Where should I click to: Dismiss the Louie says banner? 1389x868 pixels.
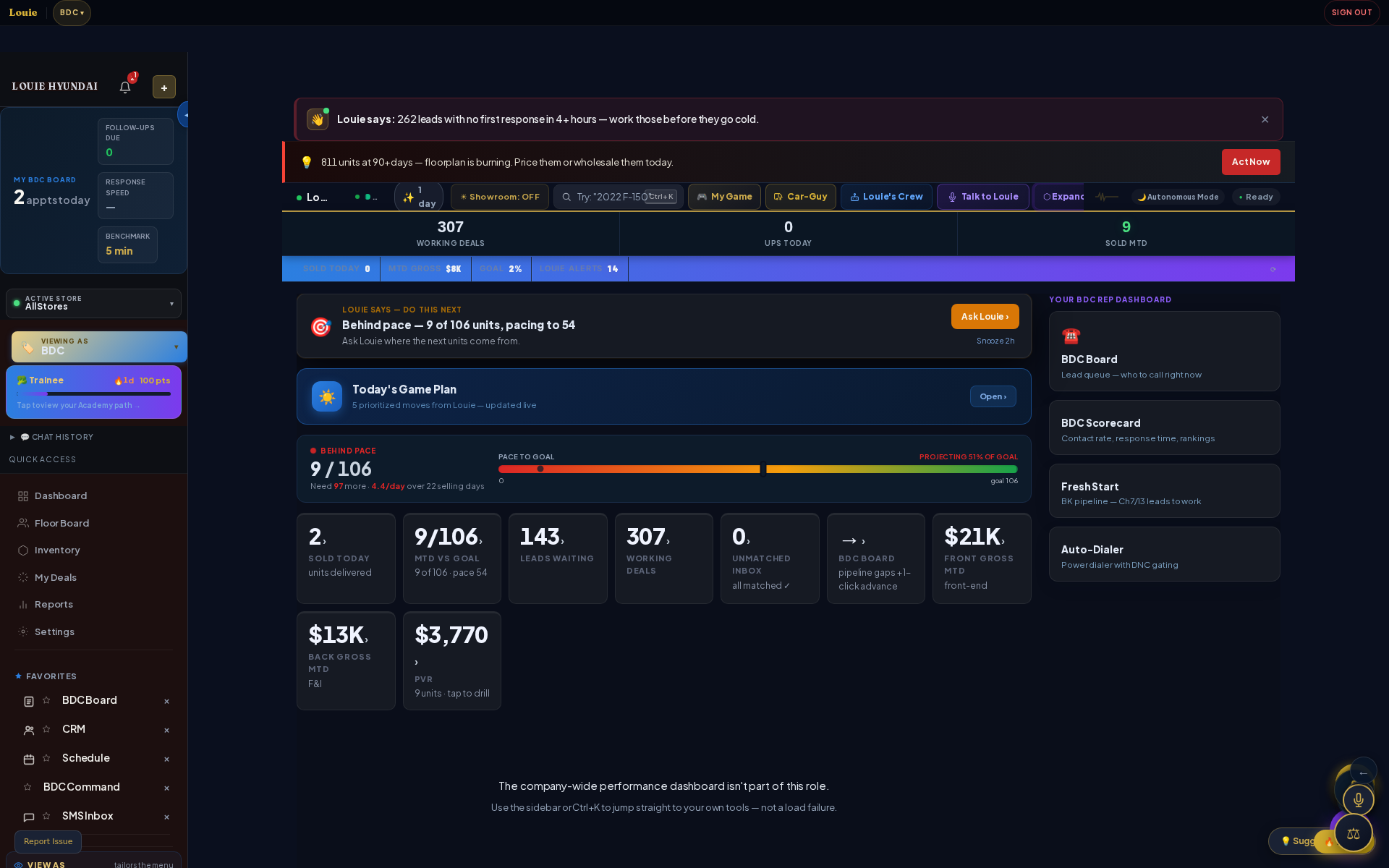pyautogui.click(x=1265, y=119)
